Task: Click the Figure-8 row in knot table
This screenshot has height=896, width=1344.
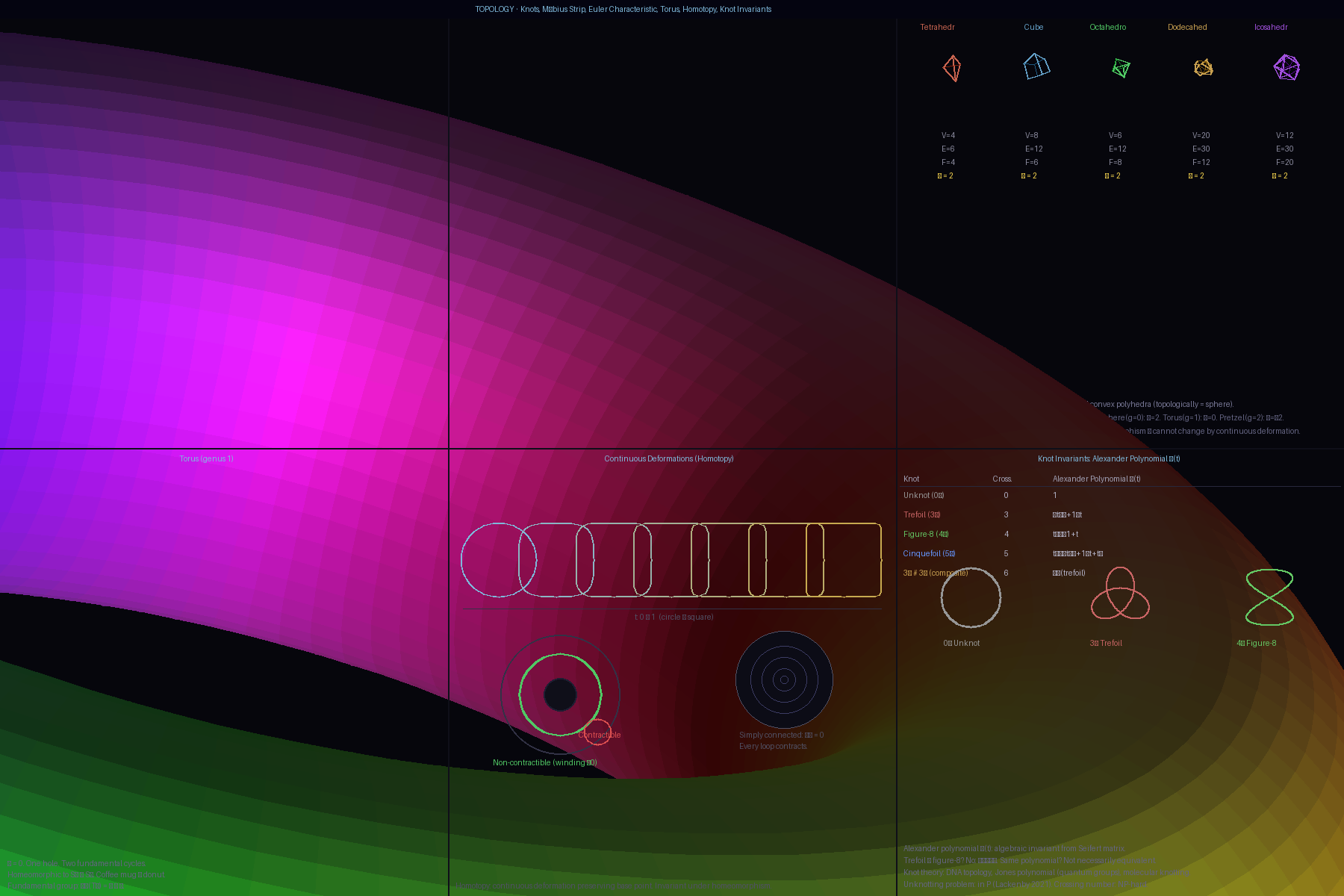Action: (x=925, y=534)
